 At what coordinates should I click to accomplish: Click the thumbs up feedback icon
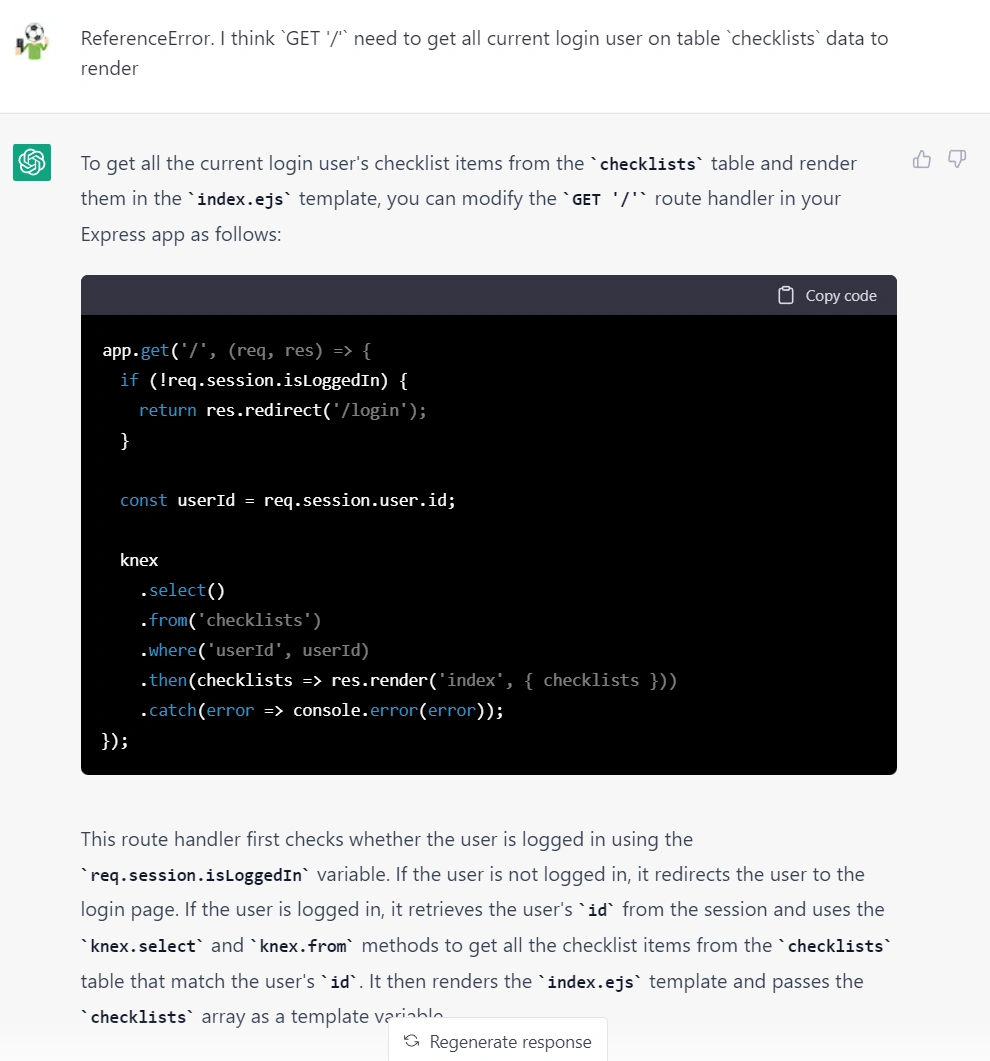[x=921, y=160]
